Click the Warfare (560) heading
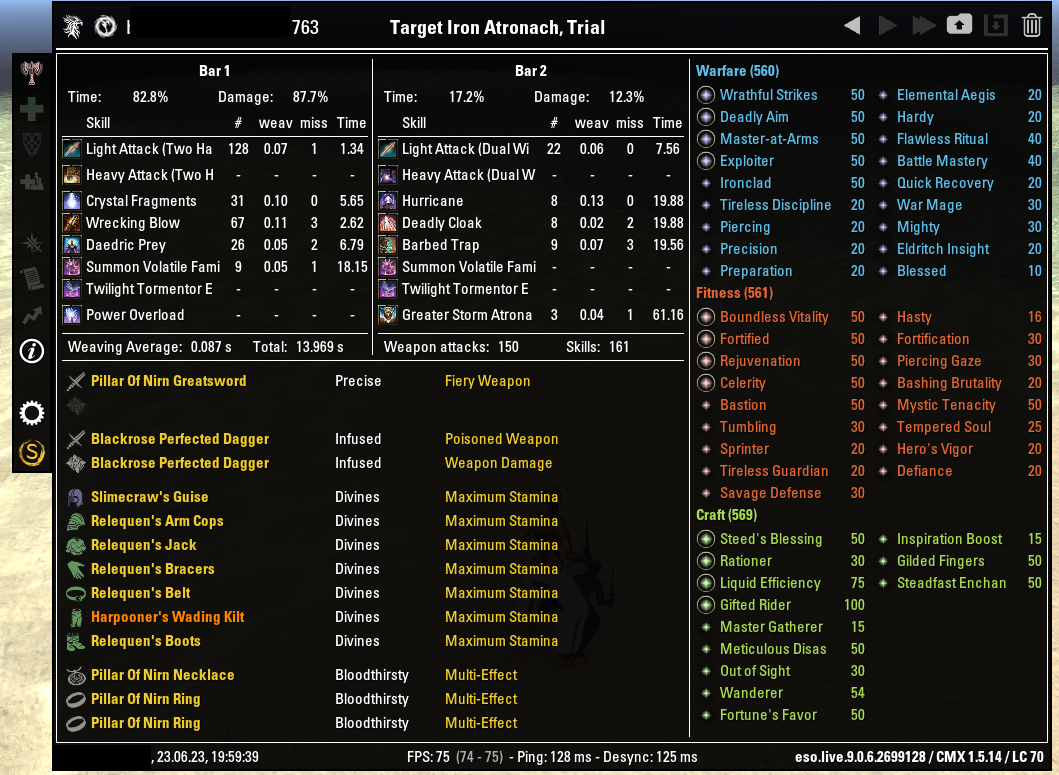1059x775 pixels. point(738,71)
